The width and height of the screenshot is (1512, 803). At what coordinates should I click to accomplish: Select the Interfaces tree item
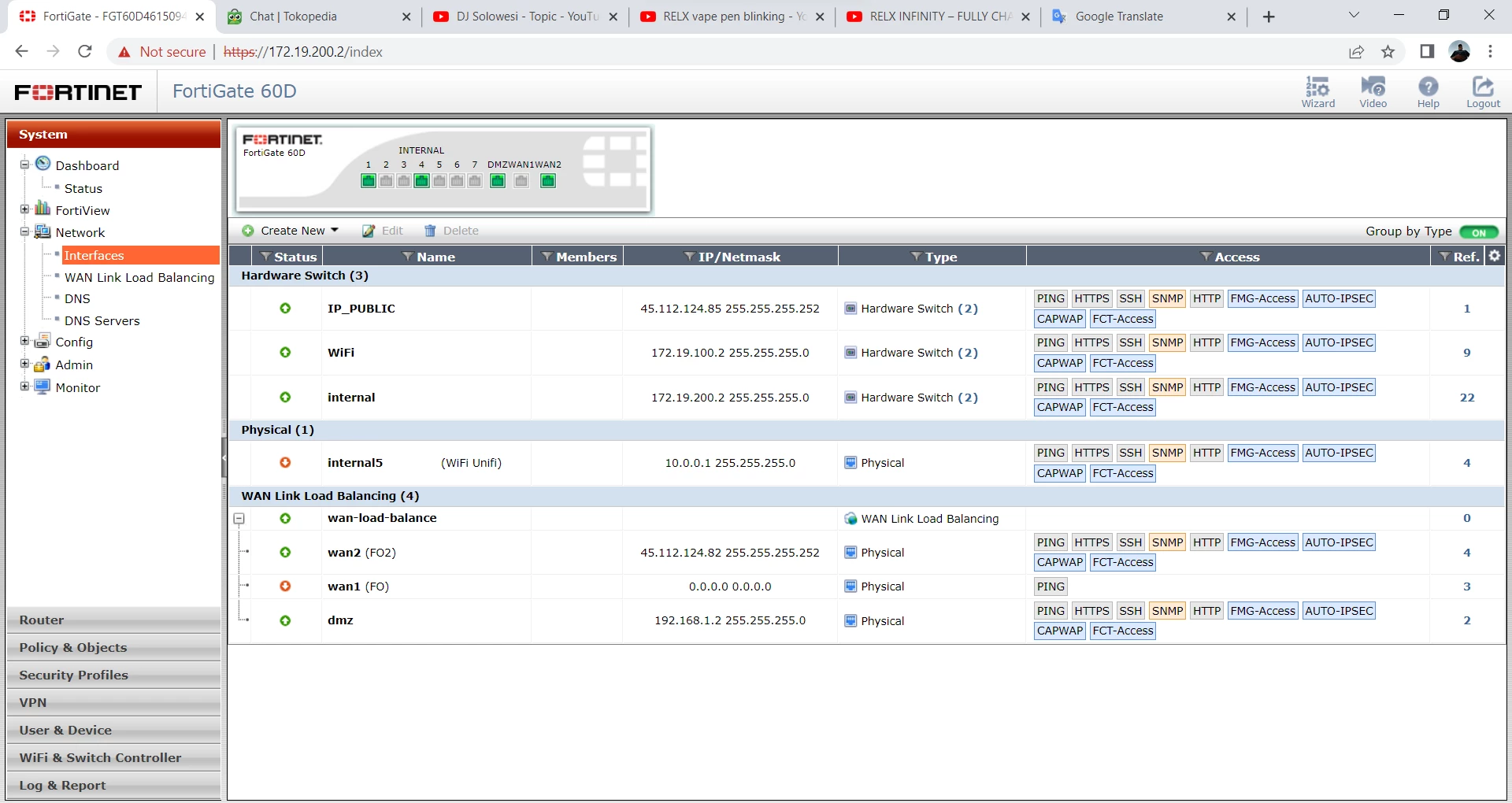click(139, 255)
